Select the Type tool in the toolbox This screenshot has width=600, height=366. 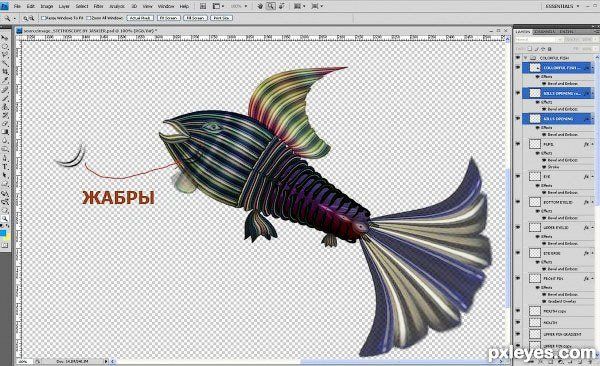(x=5, y=167)
